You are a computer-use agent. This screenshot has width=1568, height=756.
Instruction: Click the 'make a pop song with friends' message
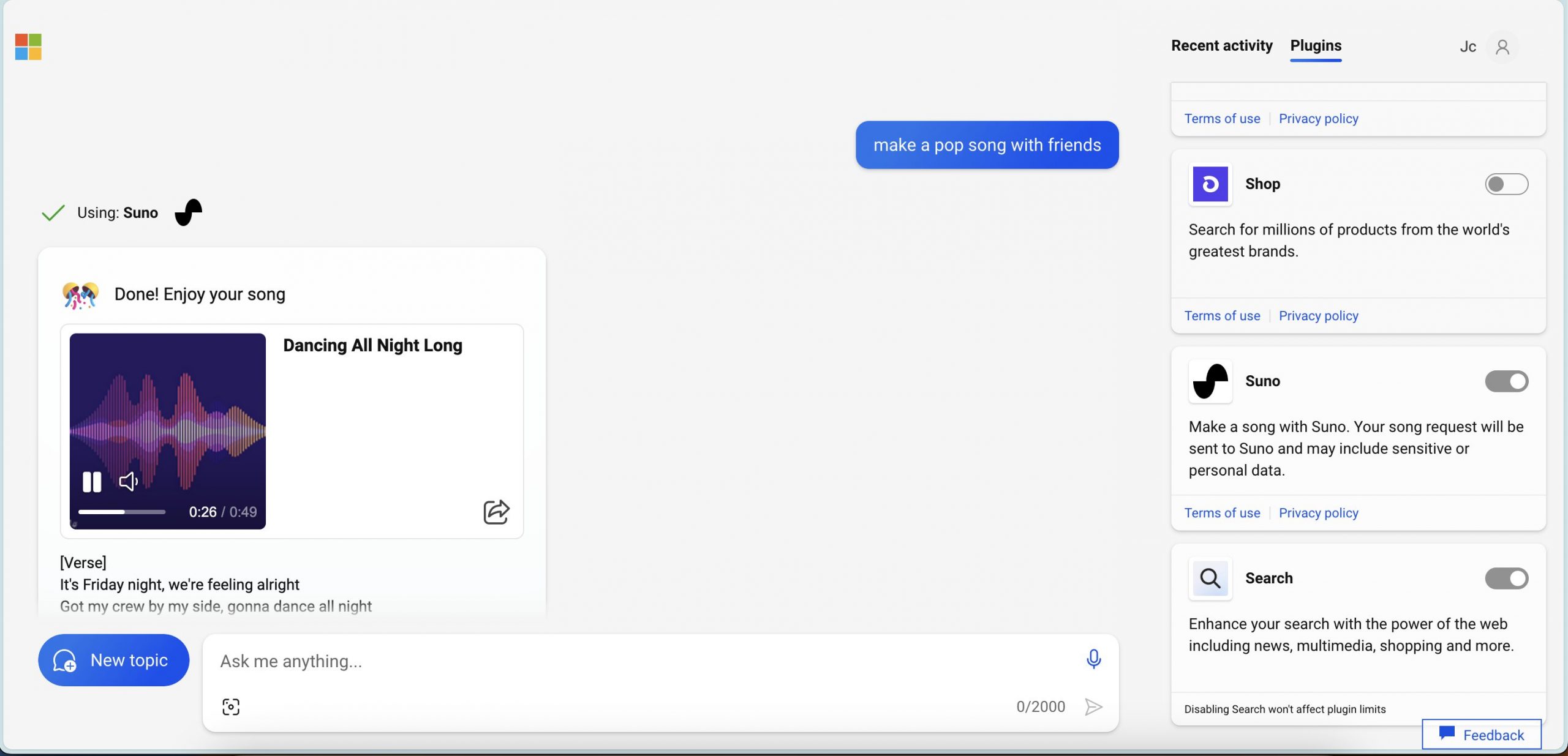[x=987, y=145]
